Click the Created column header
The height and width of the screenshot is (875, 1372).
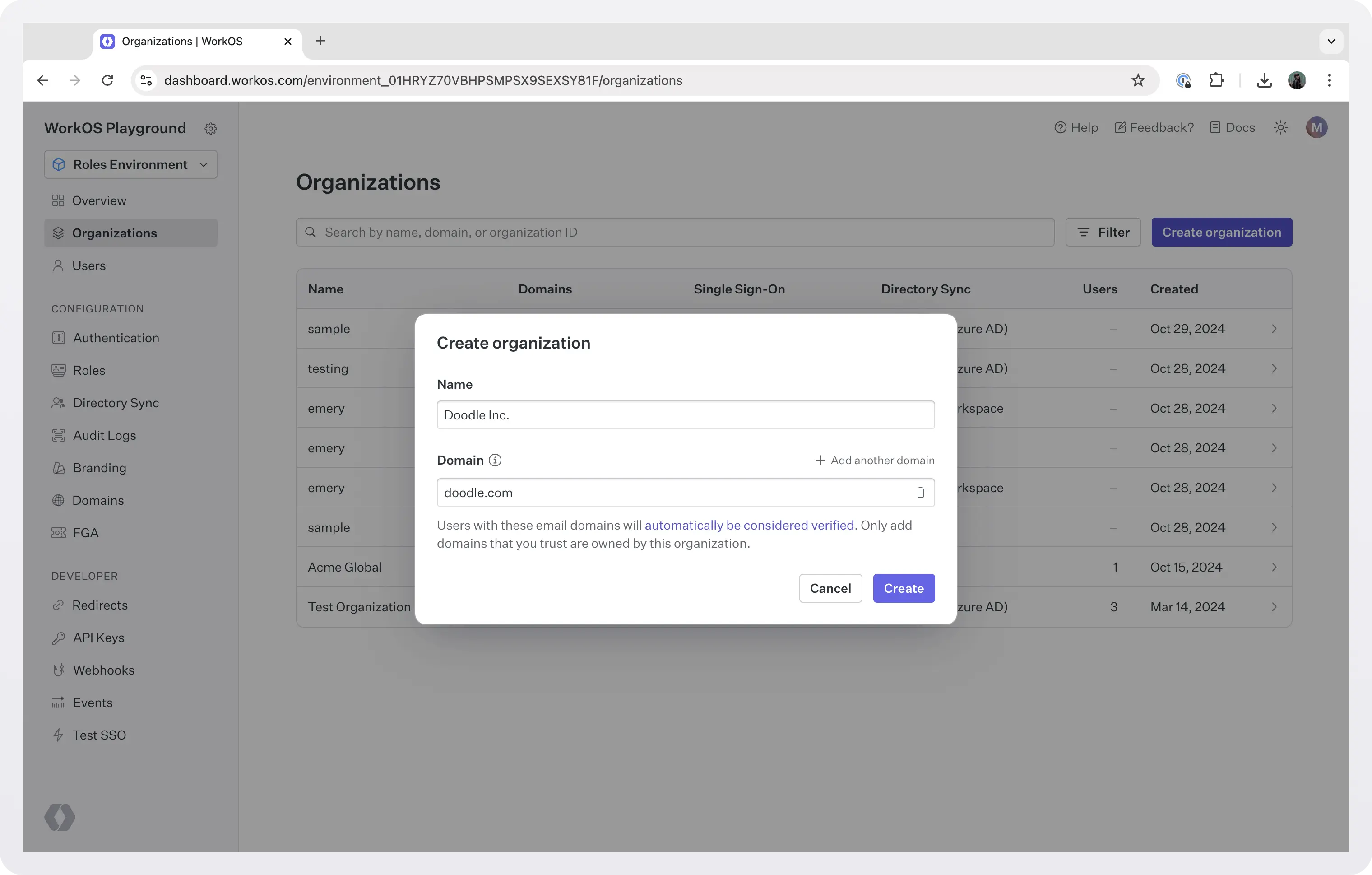(x=1174, y=289)
